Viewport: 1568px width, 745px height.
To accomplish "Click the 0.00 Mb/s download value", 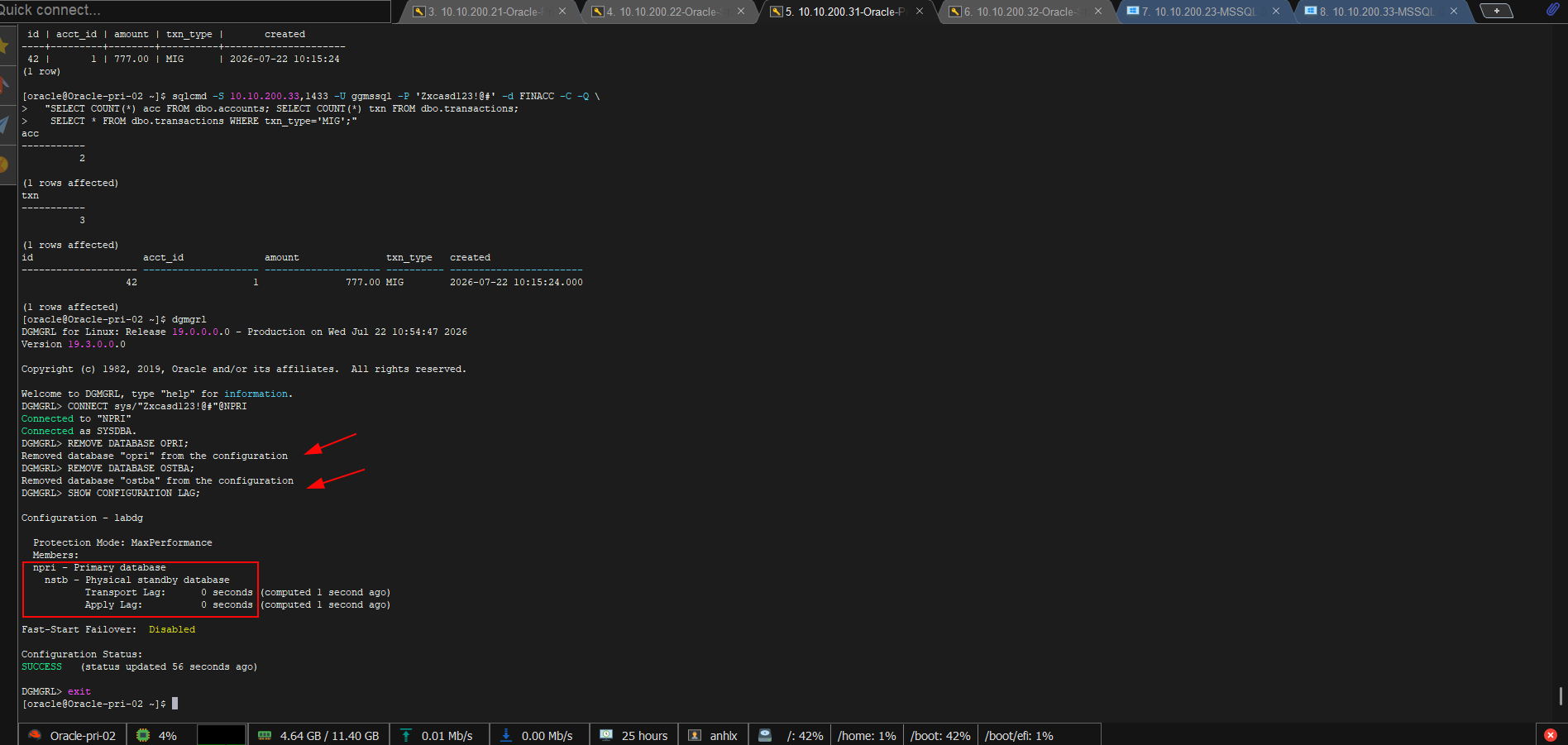I will click(x=547, y=736).
